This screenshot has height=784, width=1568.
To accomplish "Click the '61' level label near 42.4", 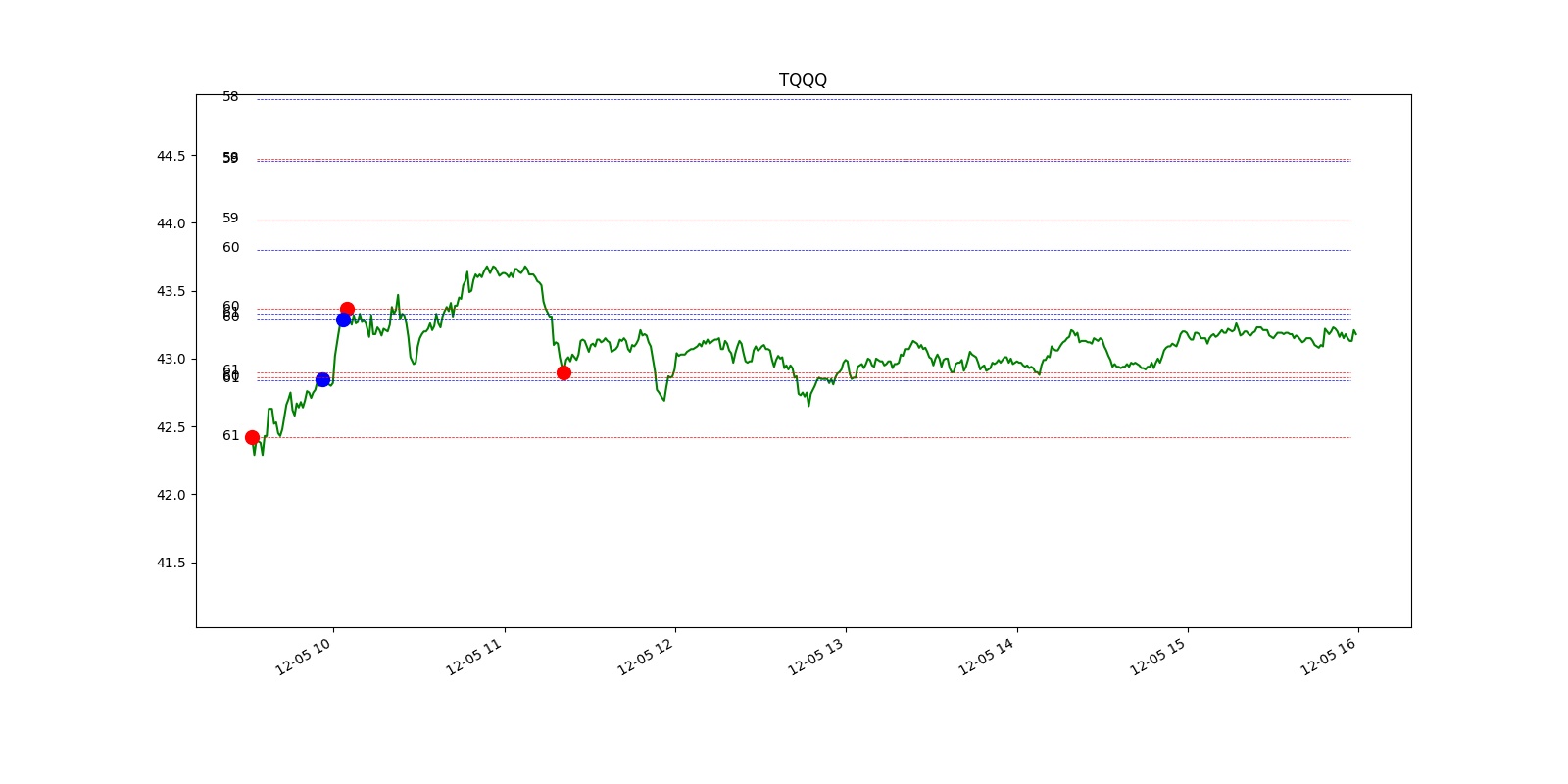I will pos(230,435).
